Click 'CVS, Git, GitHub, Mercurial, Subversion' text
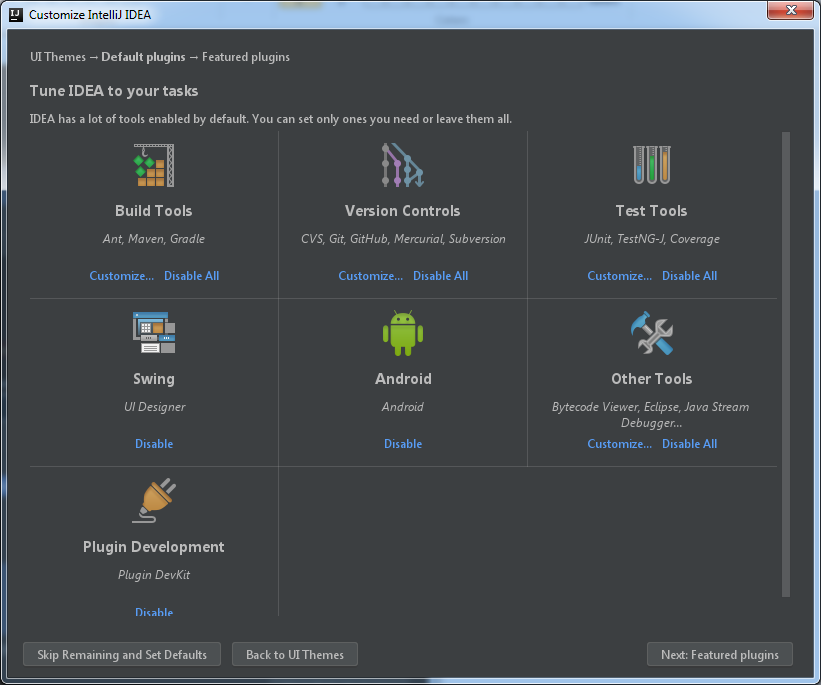The height and width of the screenshot is (685, 821). click(x=403, y=239)
